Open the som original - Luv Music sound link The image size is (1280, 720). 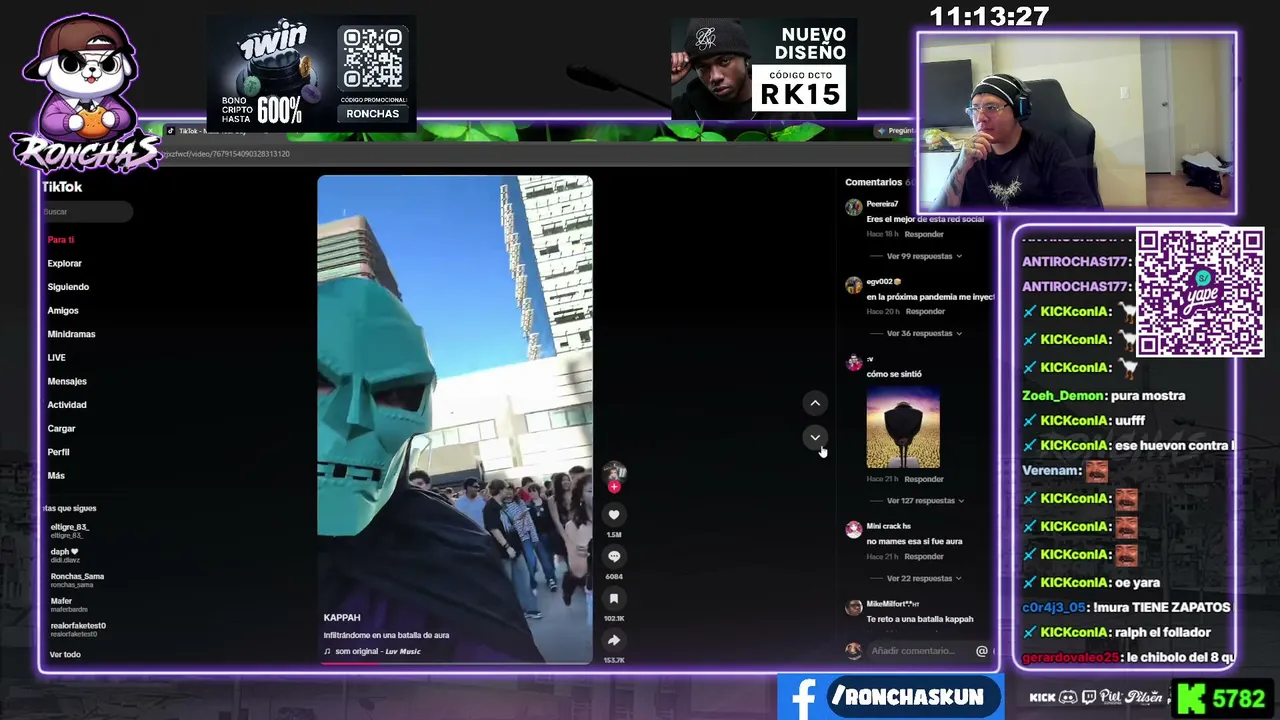click(378, 651)
